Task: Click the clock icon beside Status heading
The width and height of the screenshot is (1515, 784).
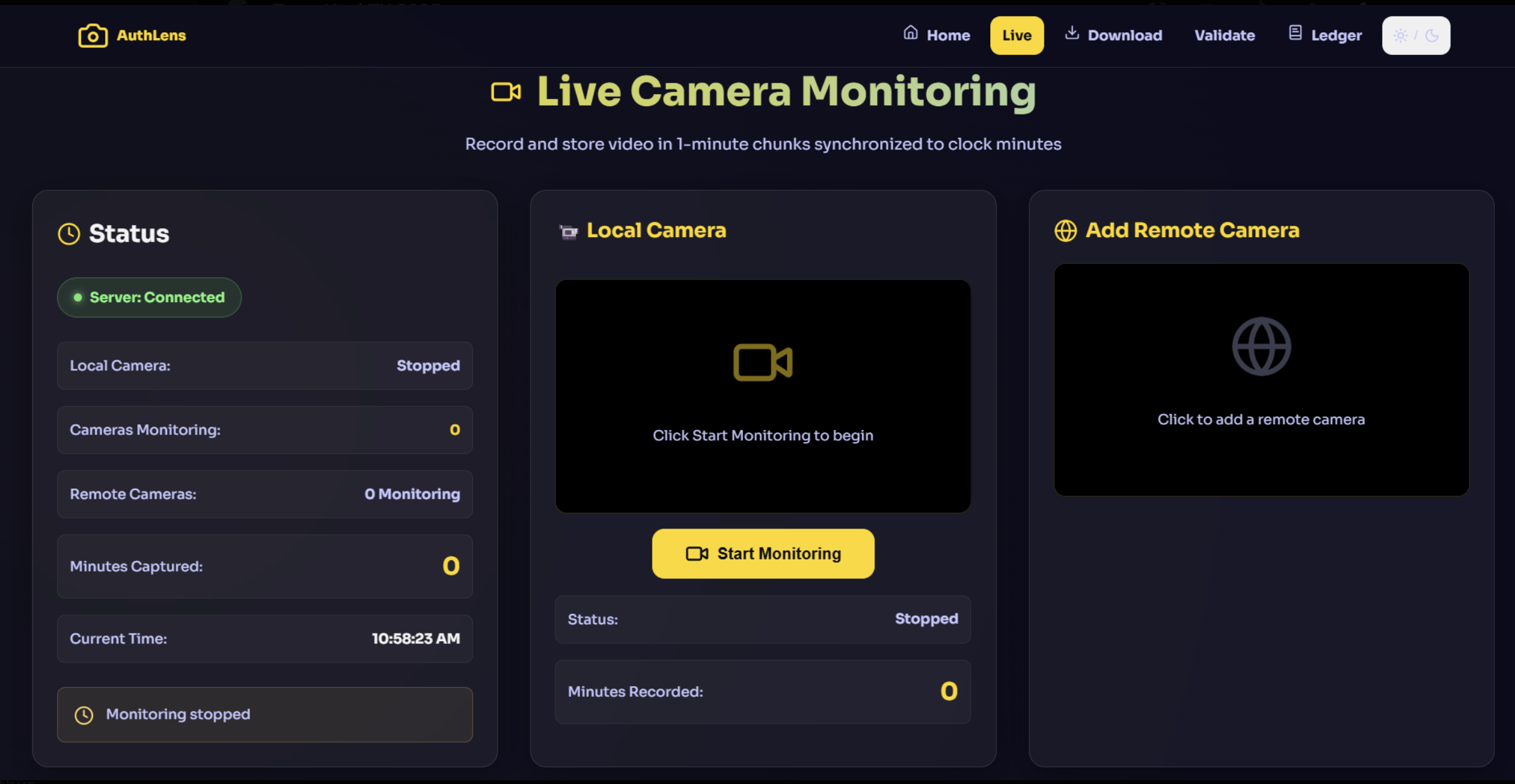Action: (69, 234)
